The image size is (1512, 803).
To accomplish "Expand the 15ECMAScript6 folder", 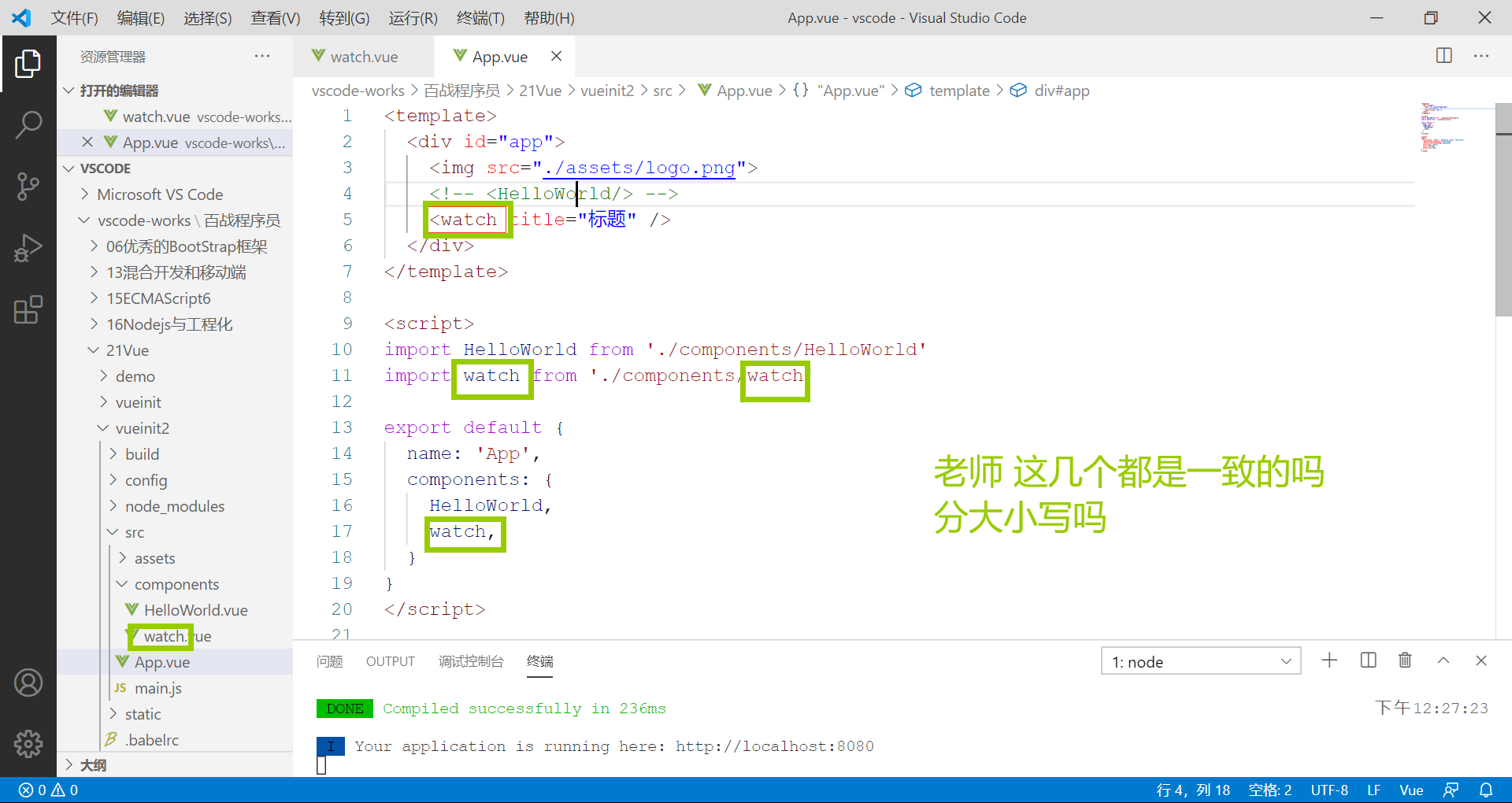I will pos(158,298).
